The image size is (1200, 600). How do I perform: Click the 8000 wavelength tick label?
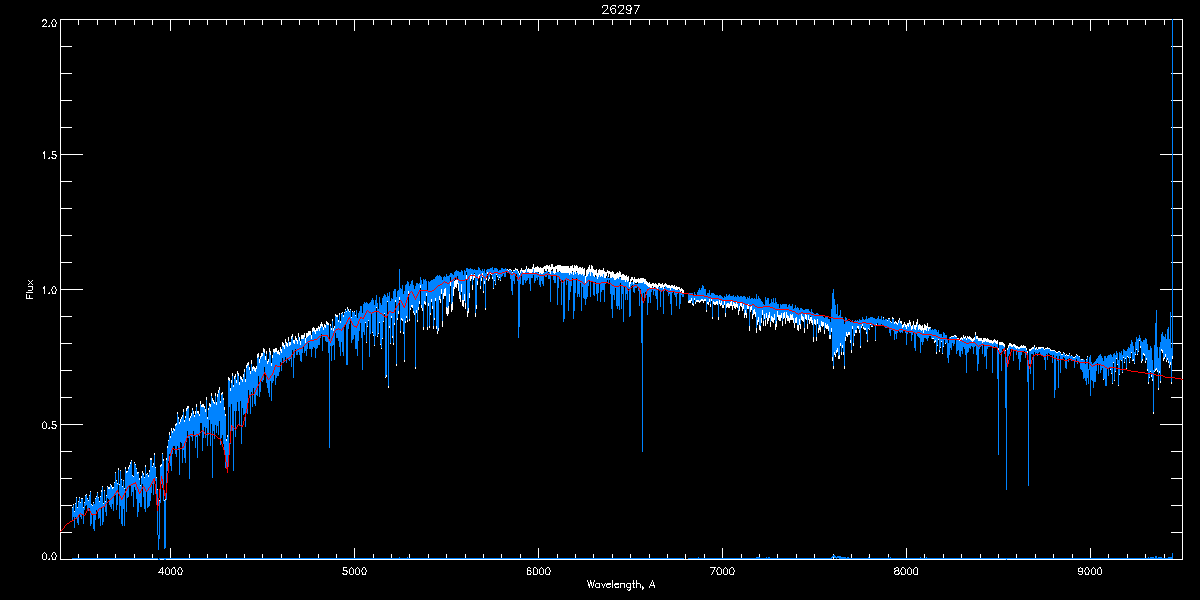pos(906,572)
